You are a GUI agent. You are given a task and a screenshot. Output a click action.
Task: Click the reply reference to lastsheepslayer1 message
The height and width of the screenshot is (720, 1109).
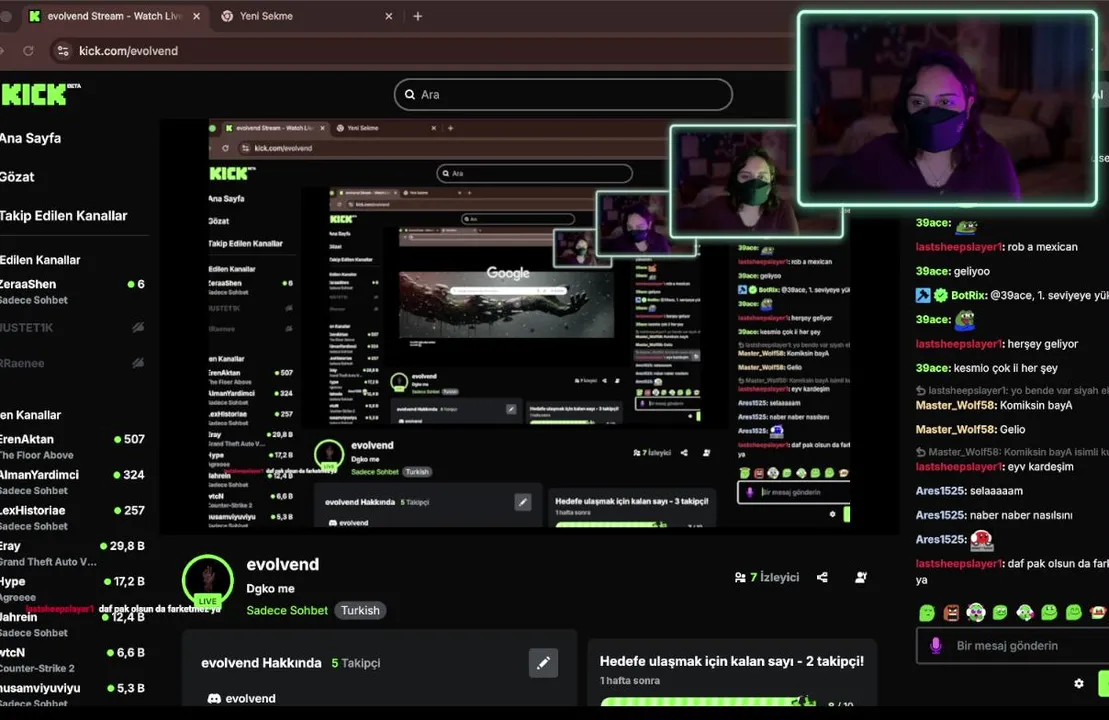(x=1012, y=390)
